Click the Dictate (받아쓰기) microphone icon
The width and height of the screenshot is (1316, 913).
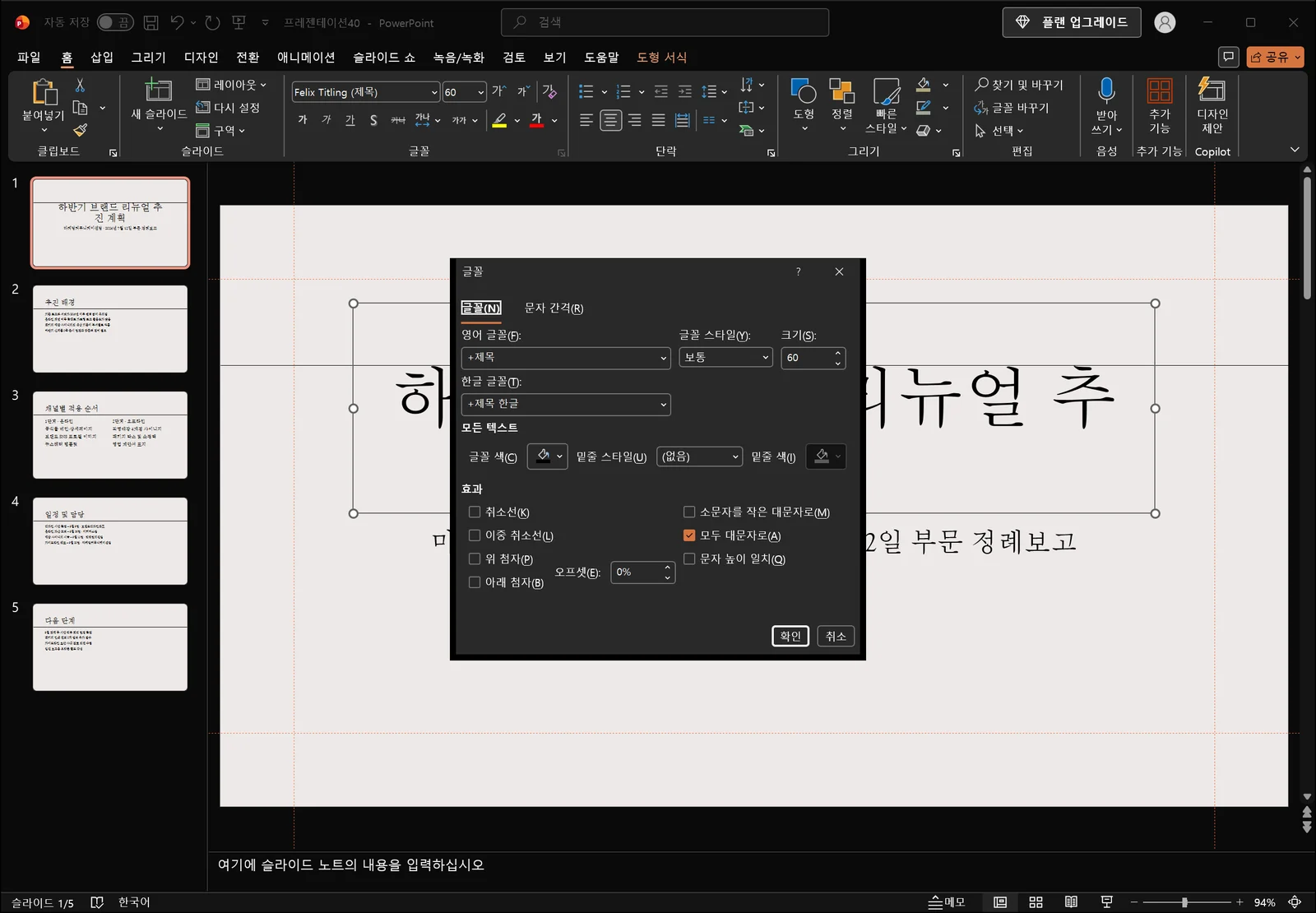(x=1106, y=90)
